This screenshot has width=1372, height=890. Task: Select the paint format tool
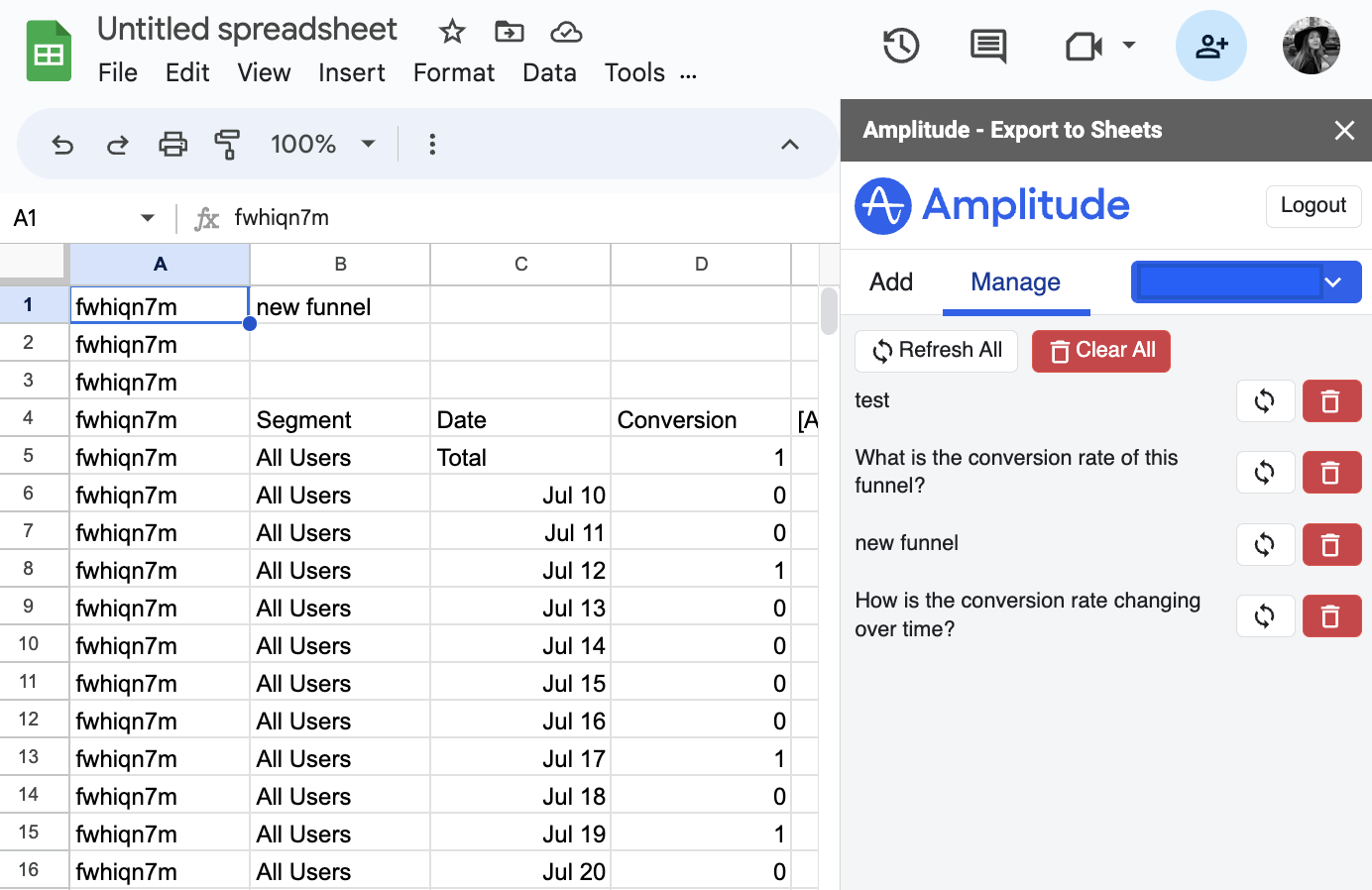[x=227, y=145]
